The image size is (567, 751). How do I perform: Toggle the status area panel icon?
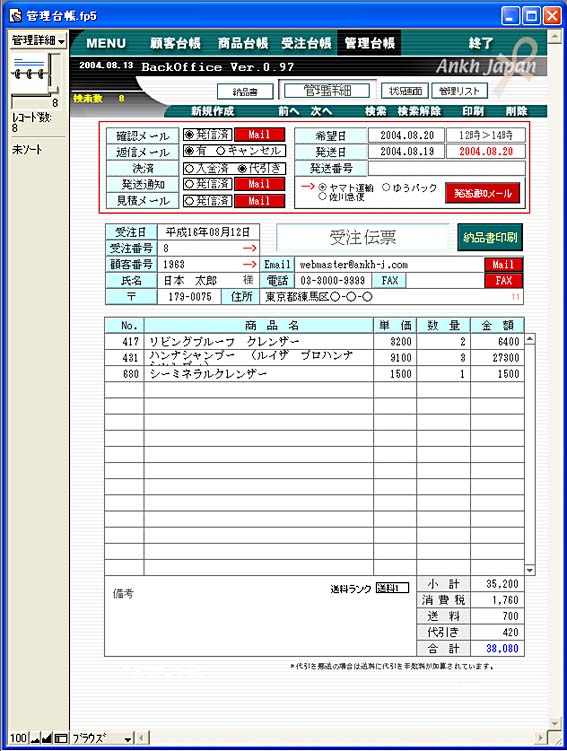61,738
